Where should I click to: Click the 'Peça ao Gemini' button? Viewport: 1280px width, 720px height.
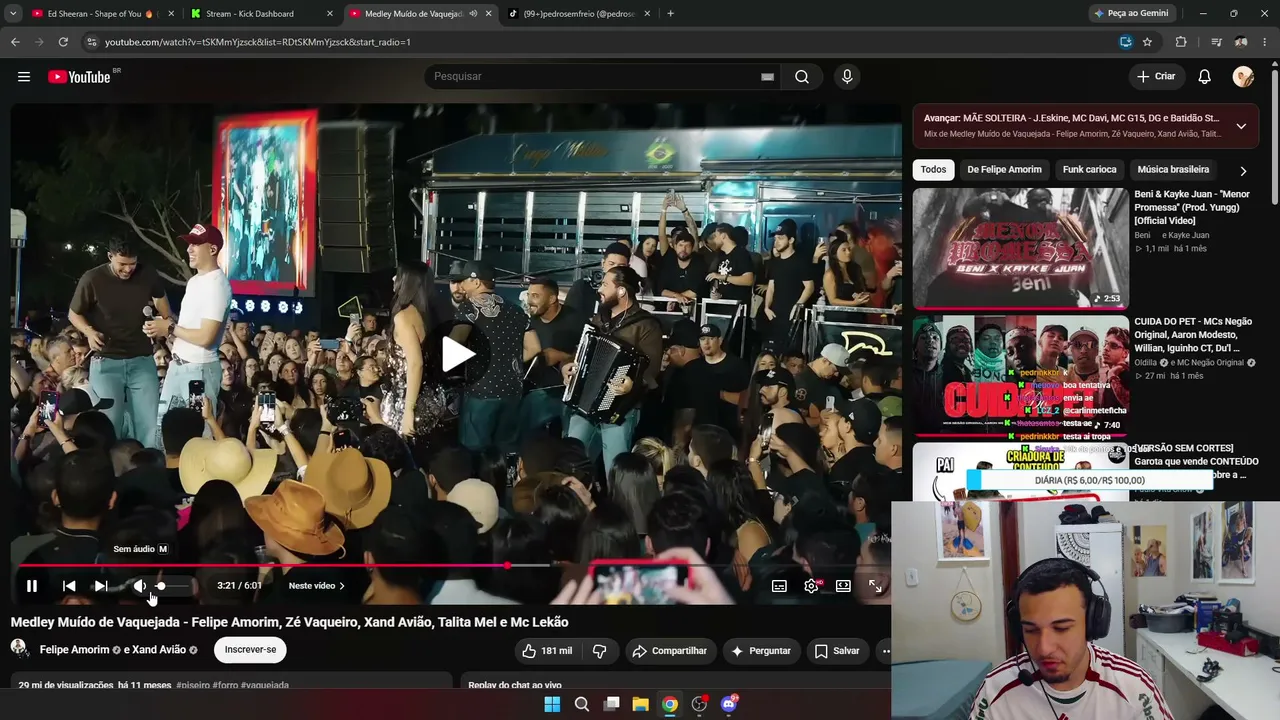(1132, 14)
